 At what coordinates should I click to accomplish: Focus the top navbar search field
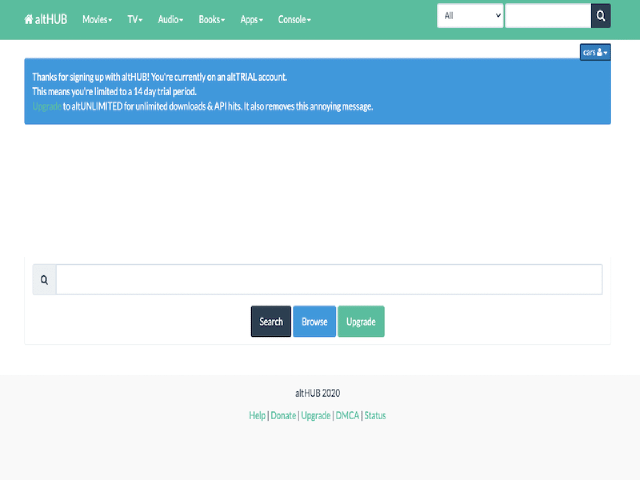[x=548, y=16]
